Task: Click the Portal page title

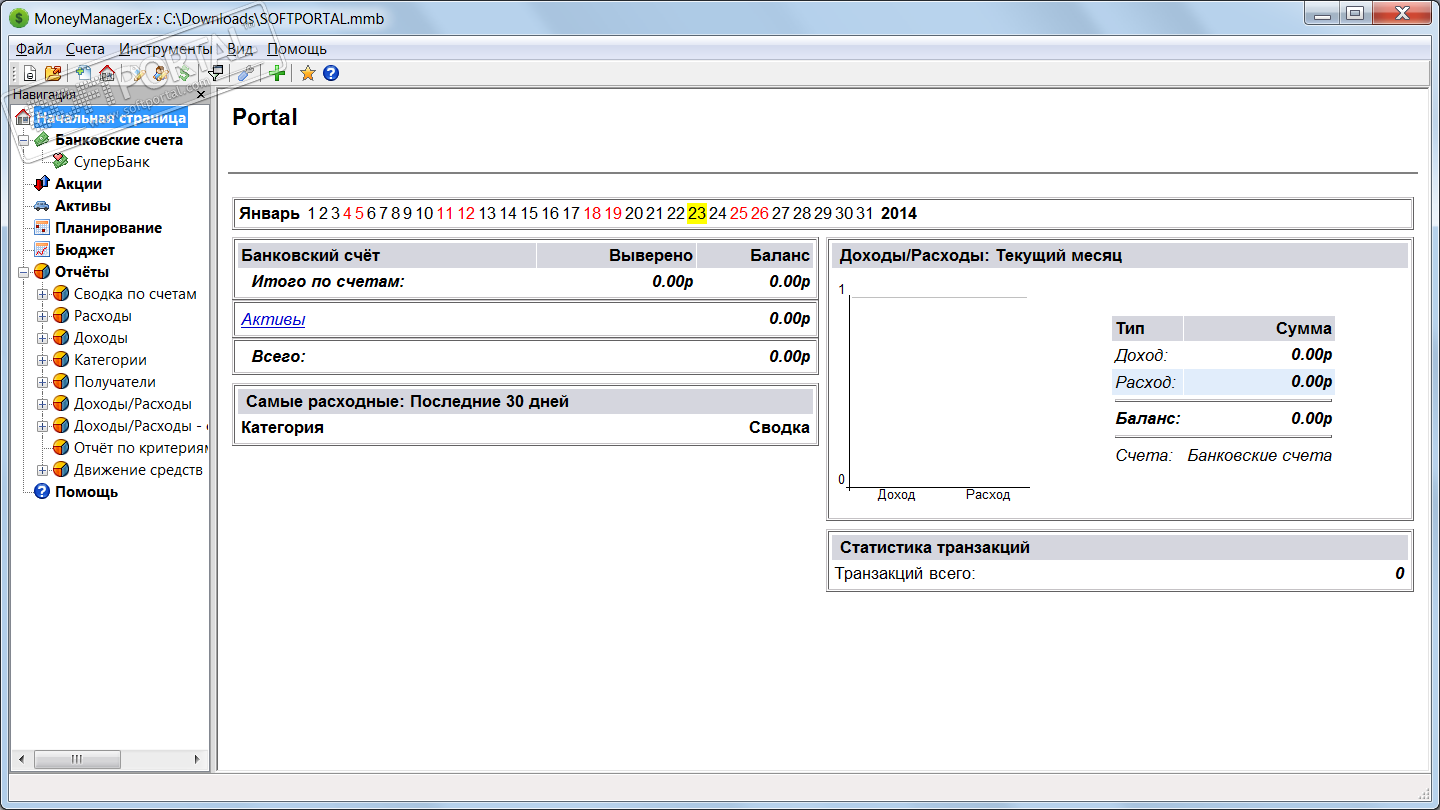Action: pos(265,117)
